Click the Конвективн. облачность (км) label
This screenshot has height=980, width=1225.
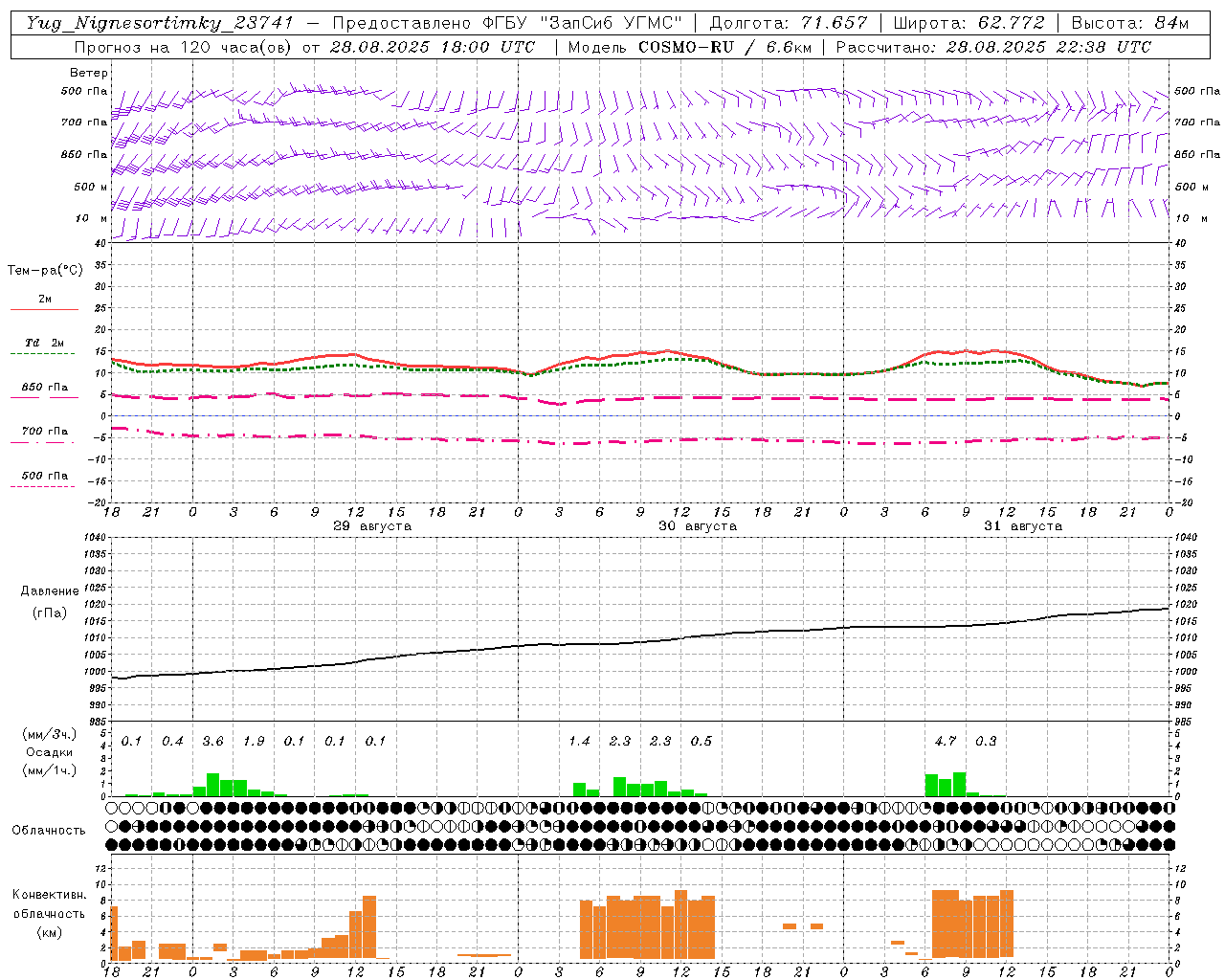click(50, 913)
